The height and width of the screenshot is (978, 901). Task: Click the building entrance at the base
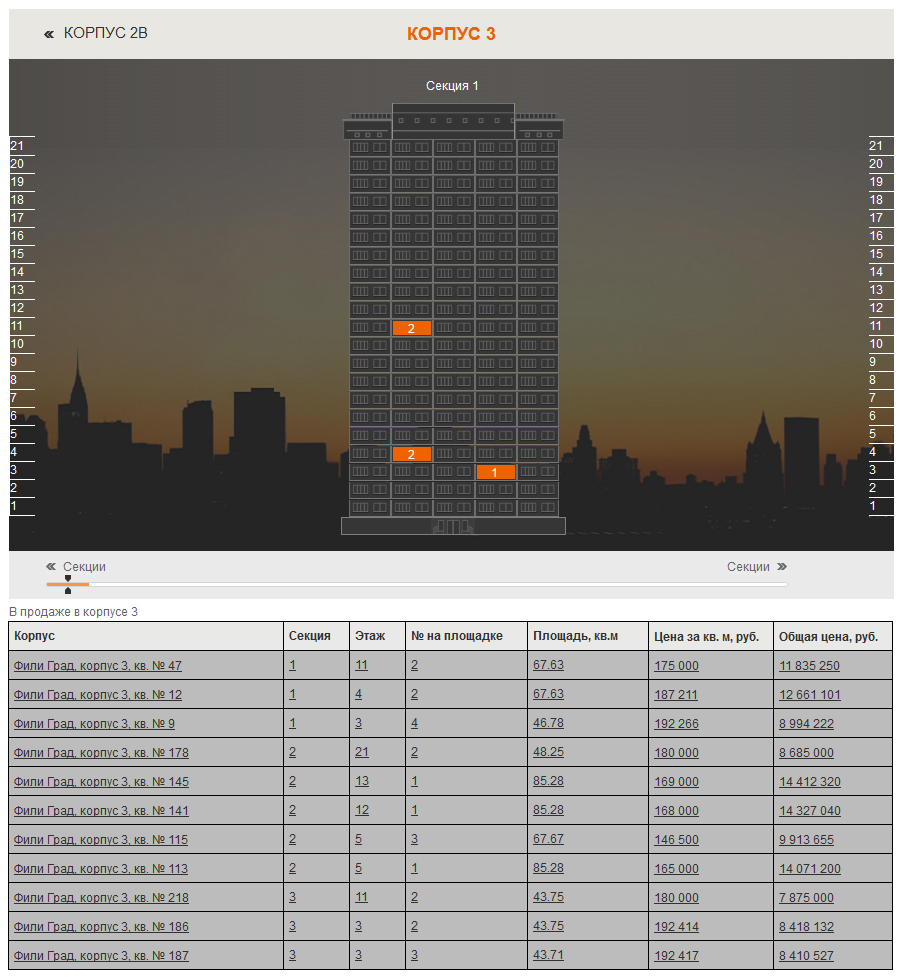tap(453, 526)
